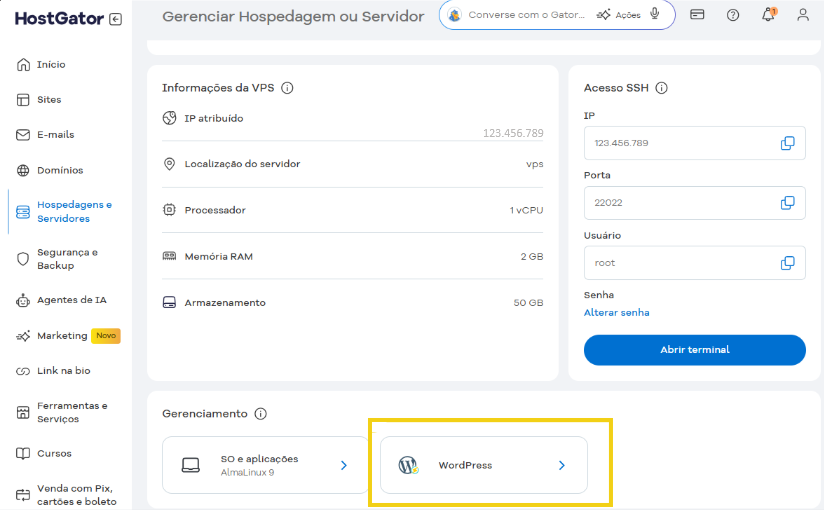Copy the SSH Porta value
The height and width of the screenshot is (510, 824).
pos(787,203)
